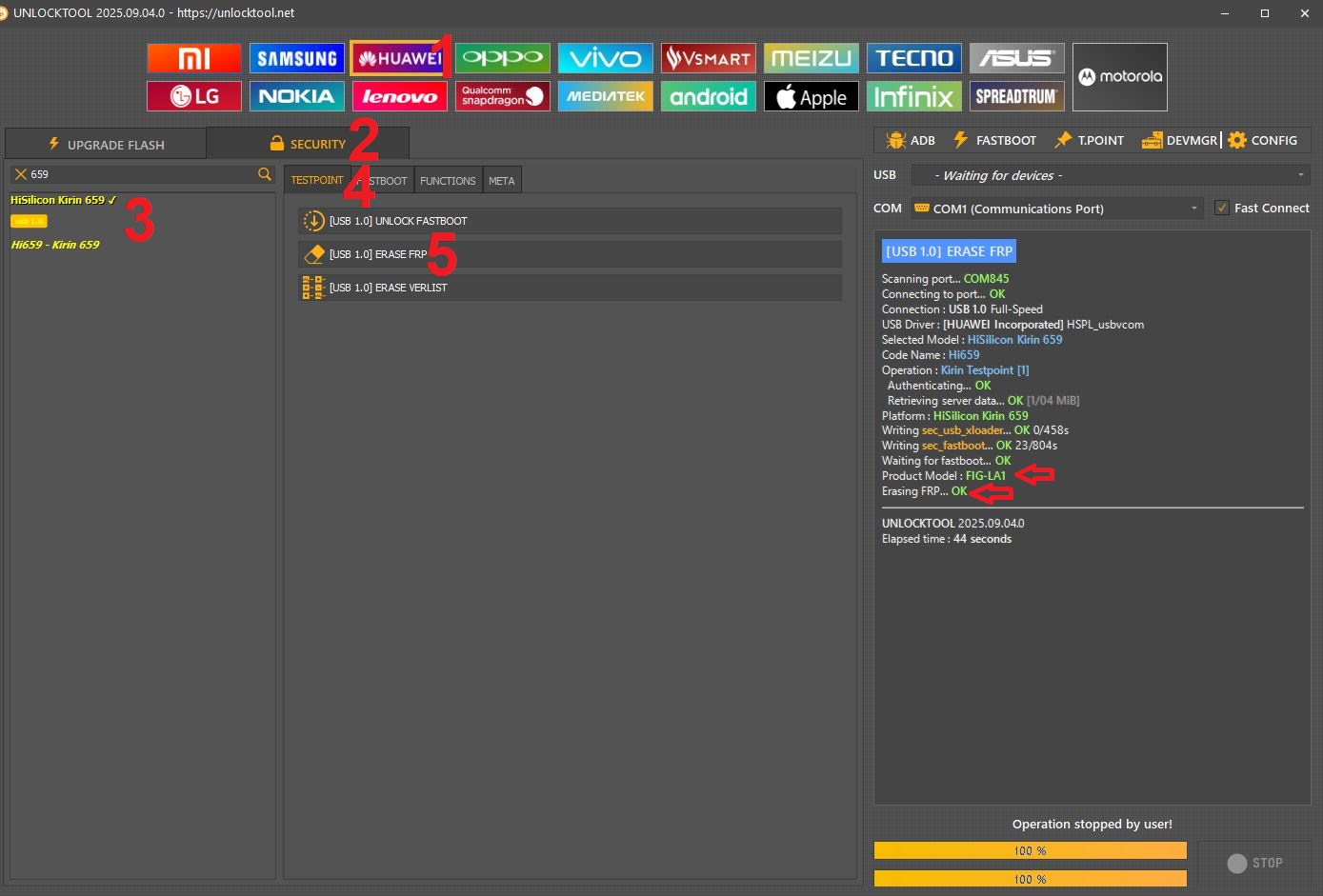Click the MediaTek brand logo

click(x=605, y=96)
